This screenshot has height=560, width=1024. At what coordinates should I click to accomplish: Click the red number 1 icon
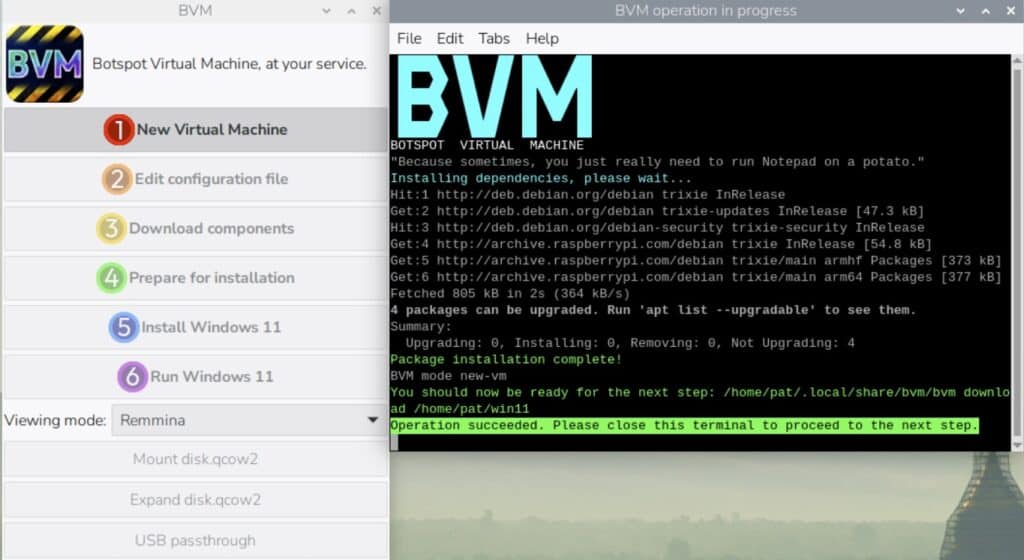point(119,130)
